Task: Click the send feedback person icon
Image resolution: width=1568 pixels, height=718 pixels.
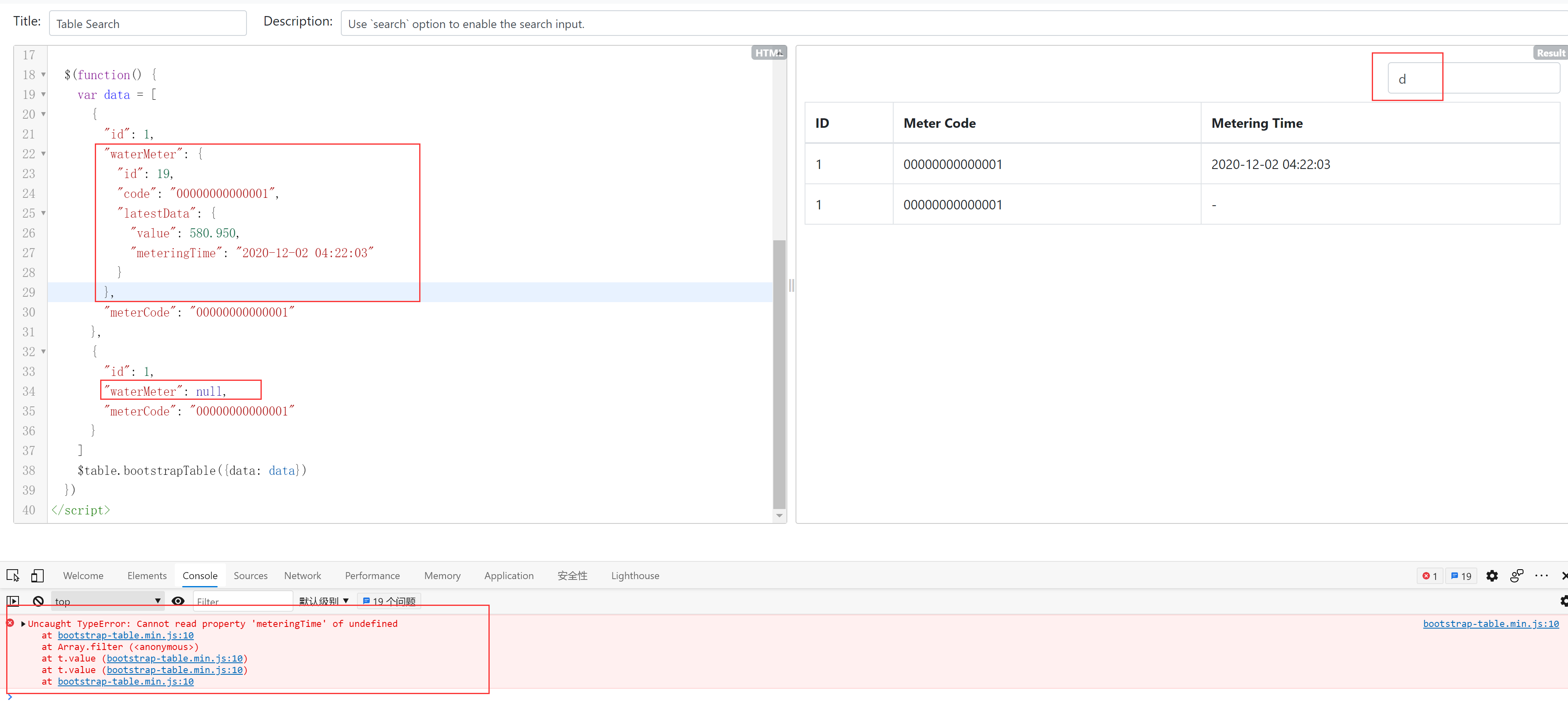Action: 1516,576
